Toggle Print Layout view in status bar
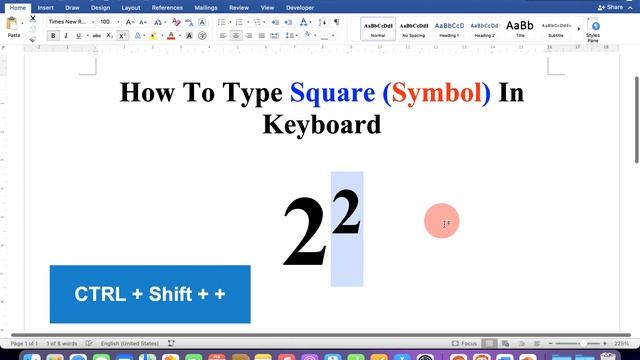This screenshot has height=360, width=640. pyautogui.click(x=489, y=344)
